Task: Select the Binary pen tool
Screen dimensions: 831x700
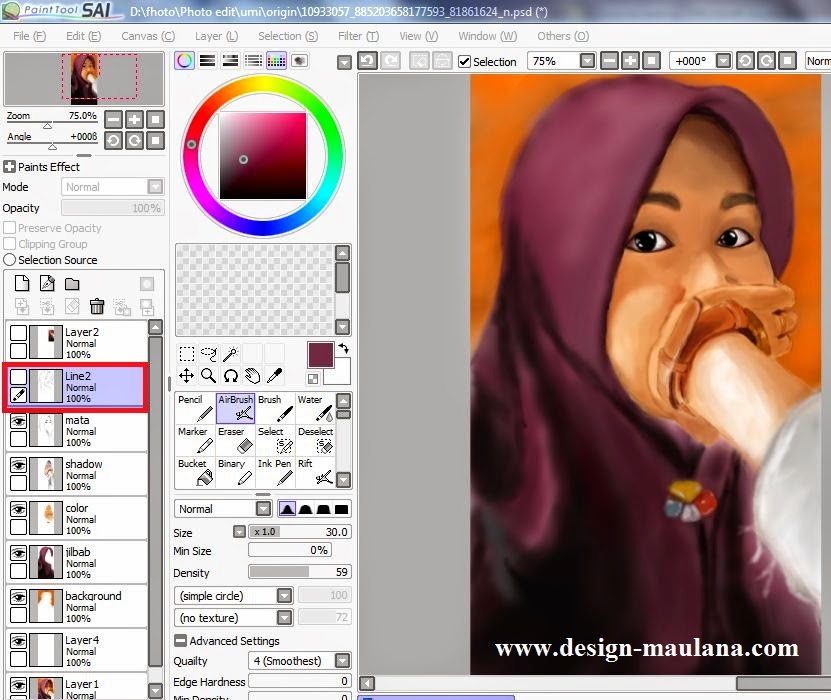Action: (235, 472)
